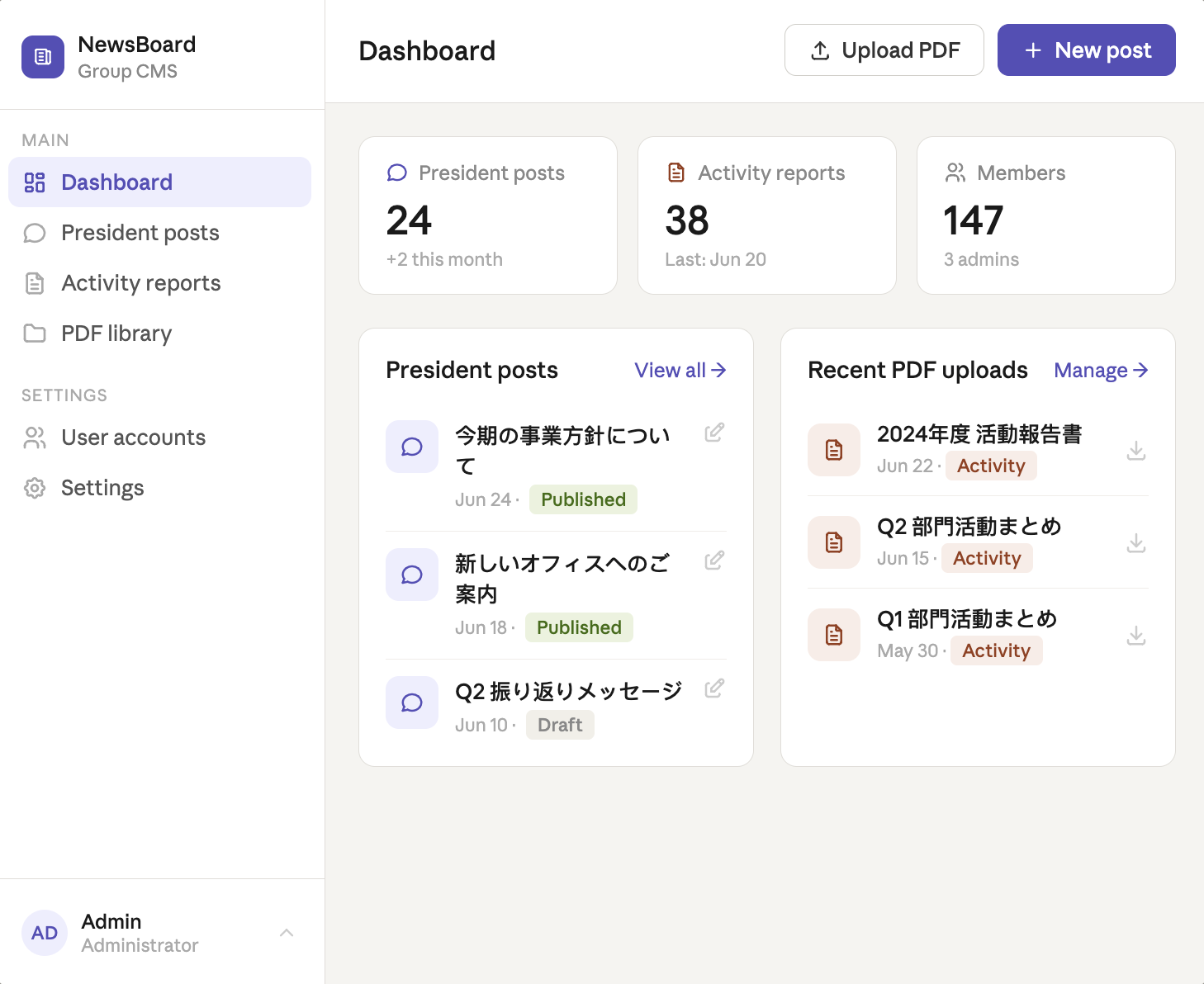Open Dashboard in the sidebar

[159, 182]
